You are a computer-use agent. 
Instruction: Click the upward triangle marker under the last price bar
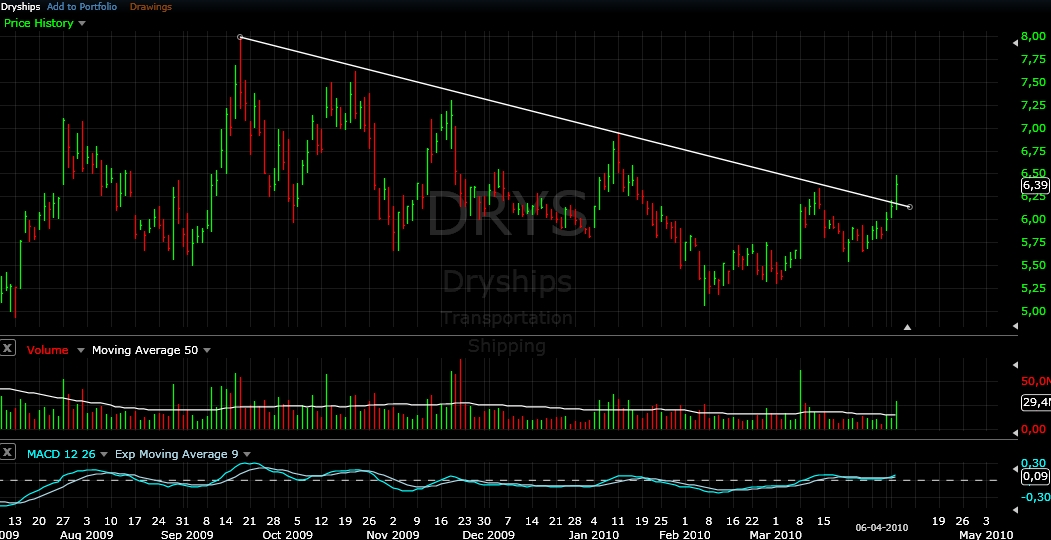(x=907, y=327)
